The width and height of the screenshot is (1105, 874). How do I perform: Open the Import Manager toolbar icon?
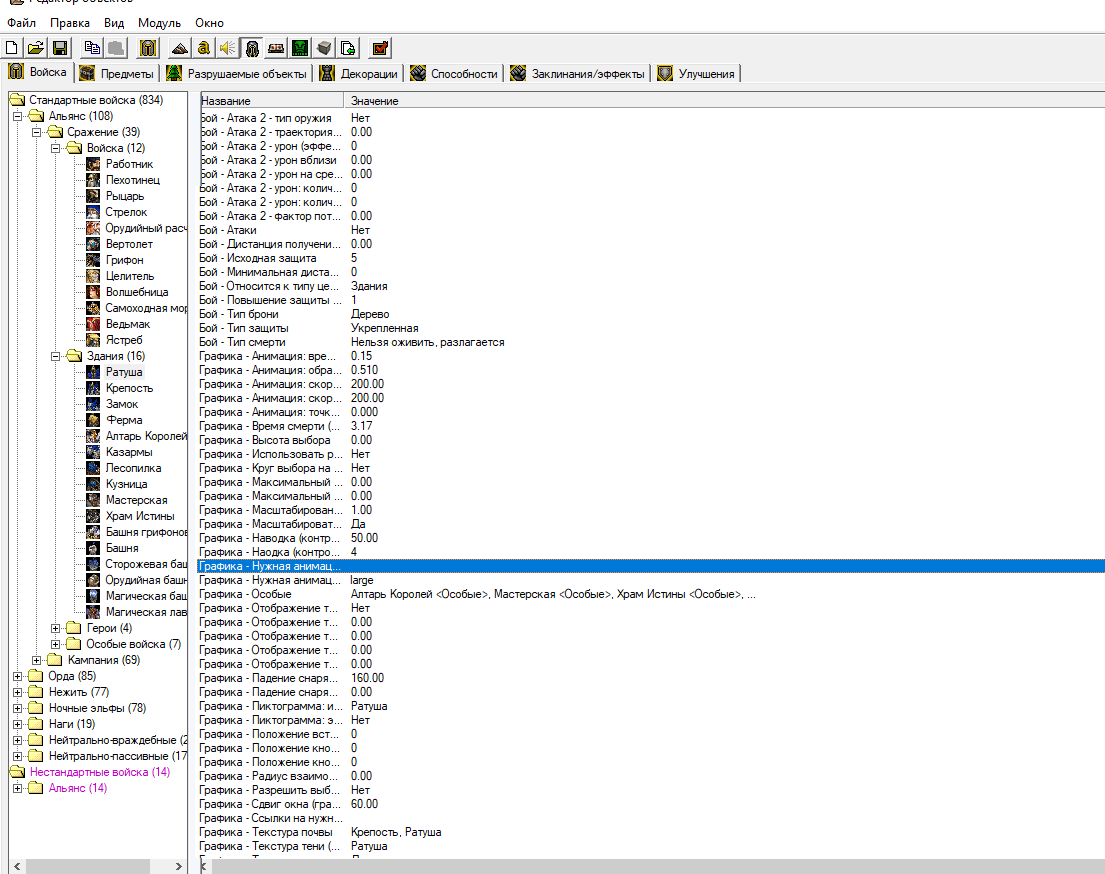pyautogui.click(x=348, y=48)
